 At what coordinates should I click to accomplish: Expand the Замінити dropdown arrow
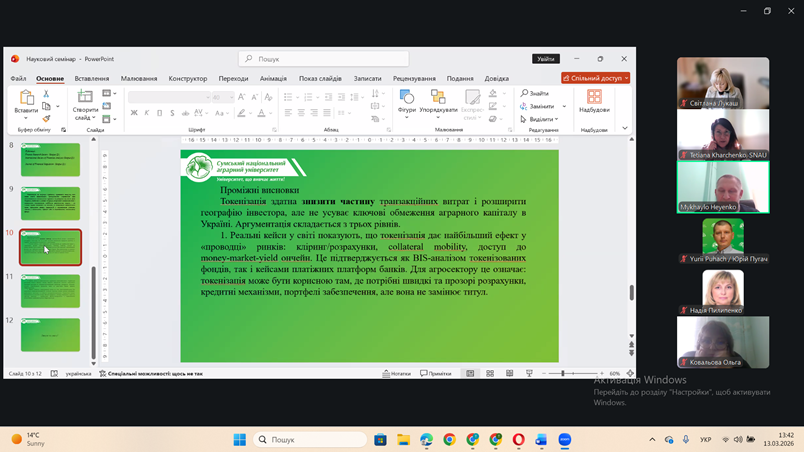click(563, 106)
